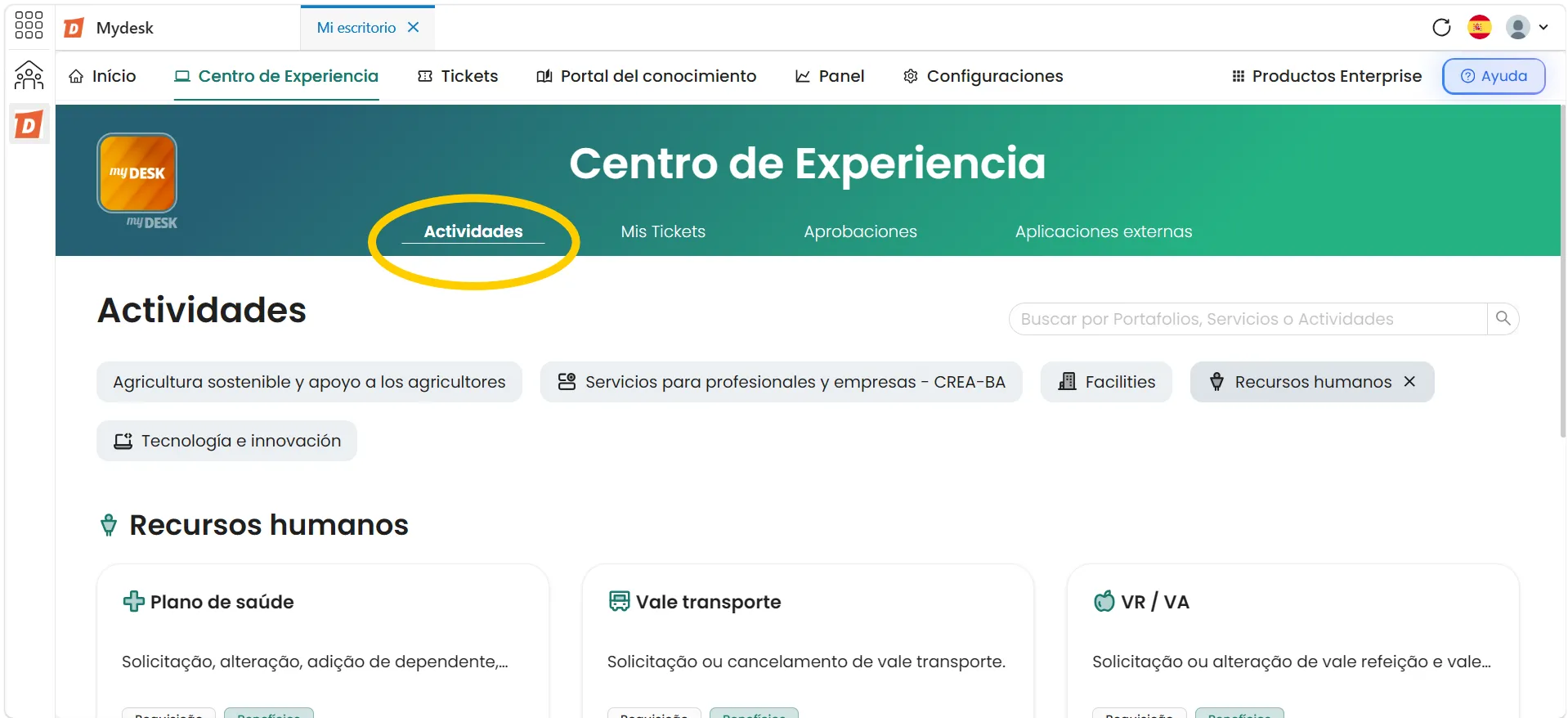The image size is (1568, 718).
Task: Filter by Servicios para profesionales y empresas - CREA-BA
Action: pyautogui.click(x=781, y=382)
